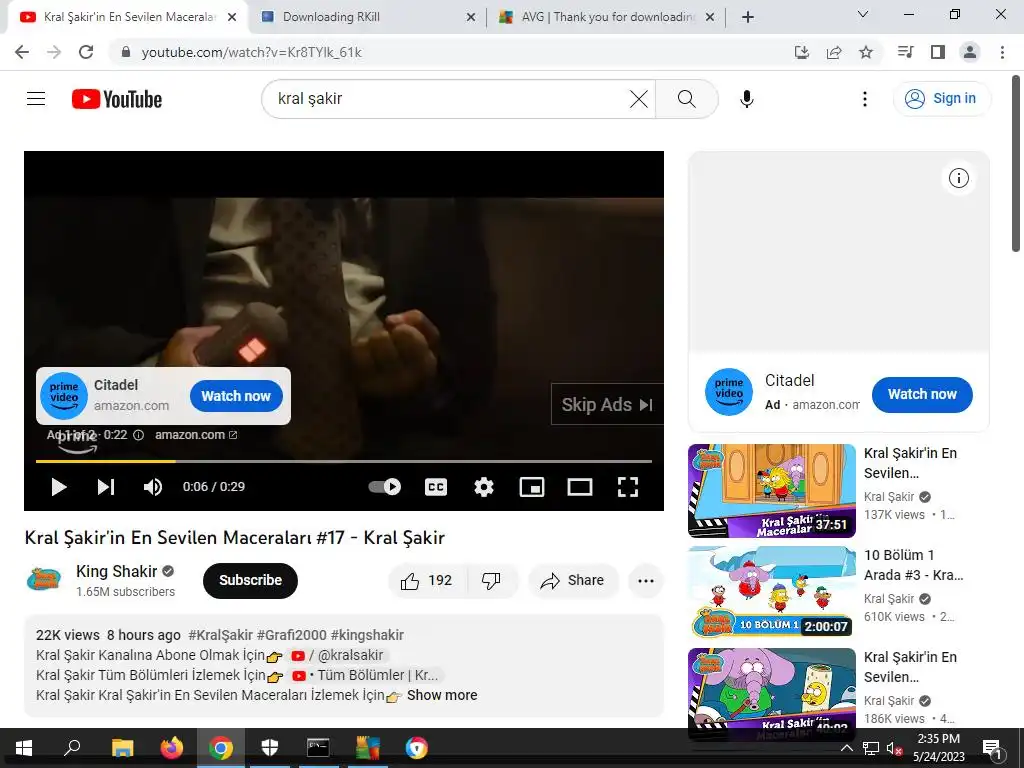This screenshot has width=1024, height=768.
Task: Enter full screen mode
Action: (628, 487)
